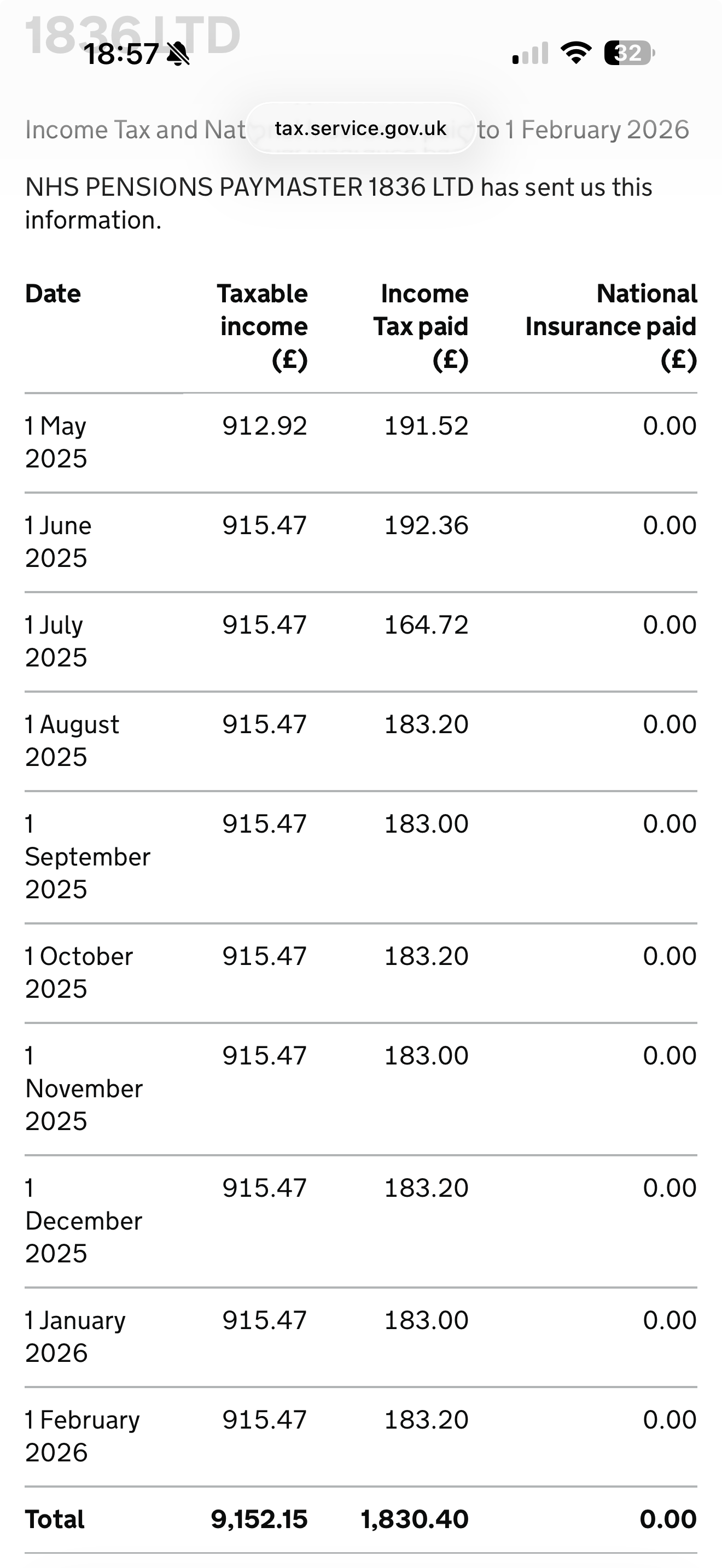
Task: Select the 164.72 income tax value
Action: [x=426, y=624]
